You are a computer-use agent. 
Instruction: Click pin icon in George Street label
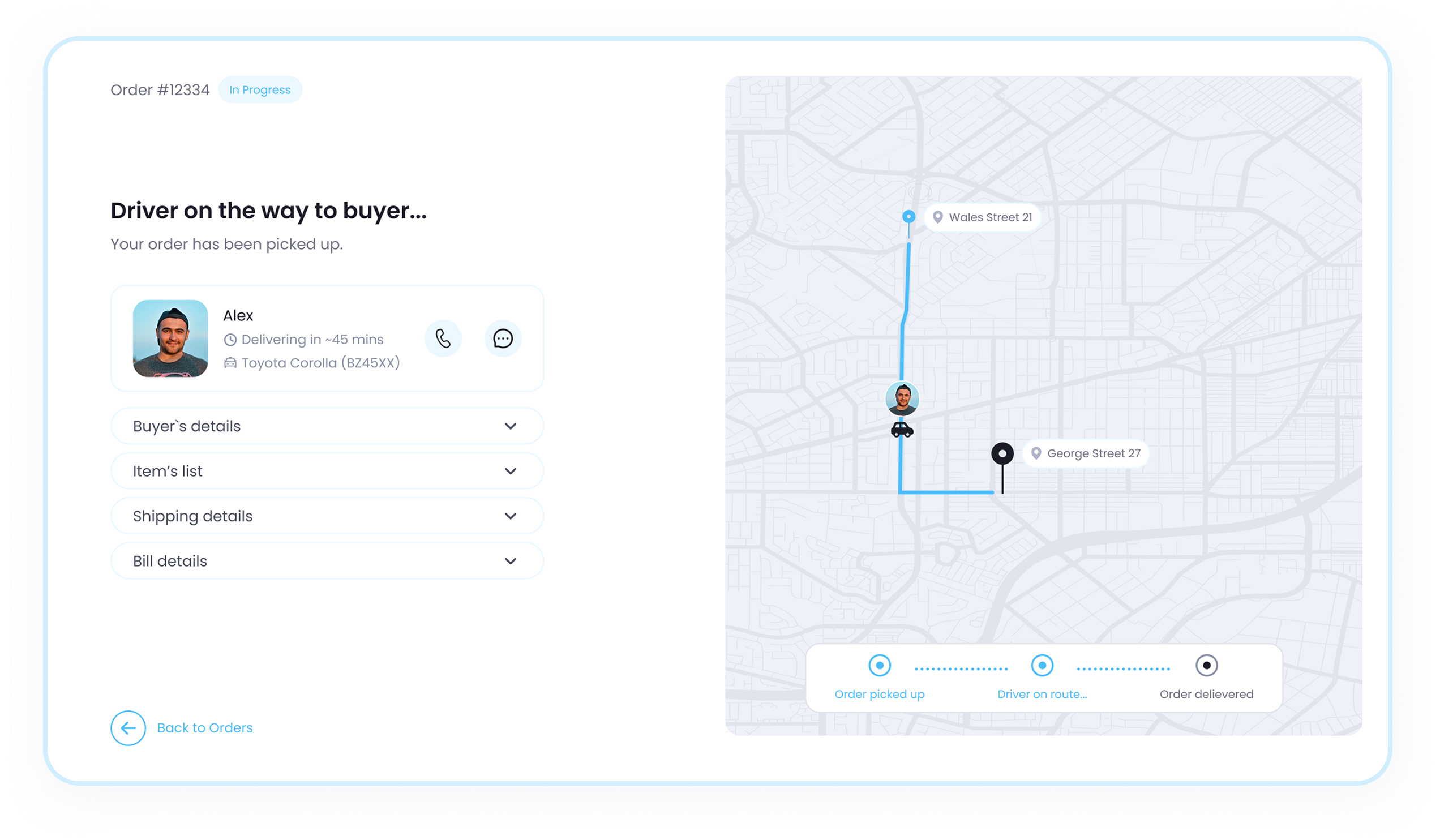pos(1036,453)
